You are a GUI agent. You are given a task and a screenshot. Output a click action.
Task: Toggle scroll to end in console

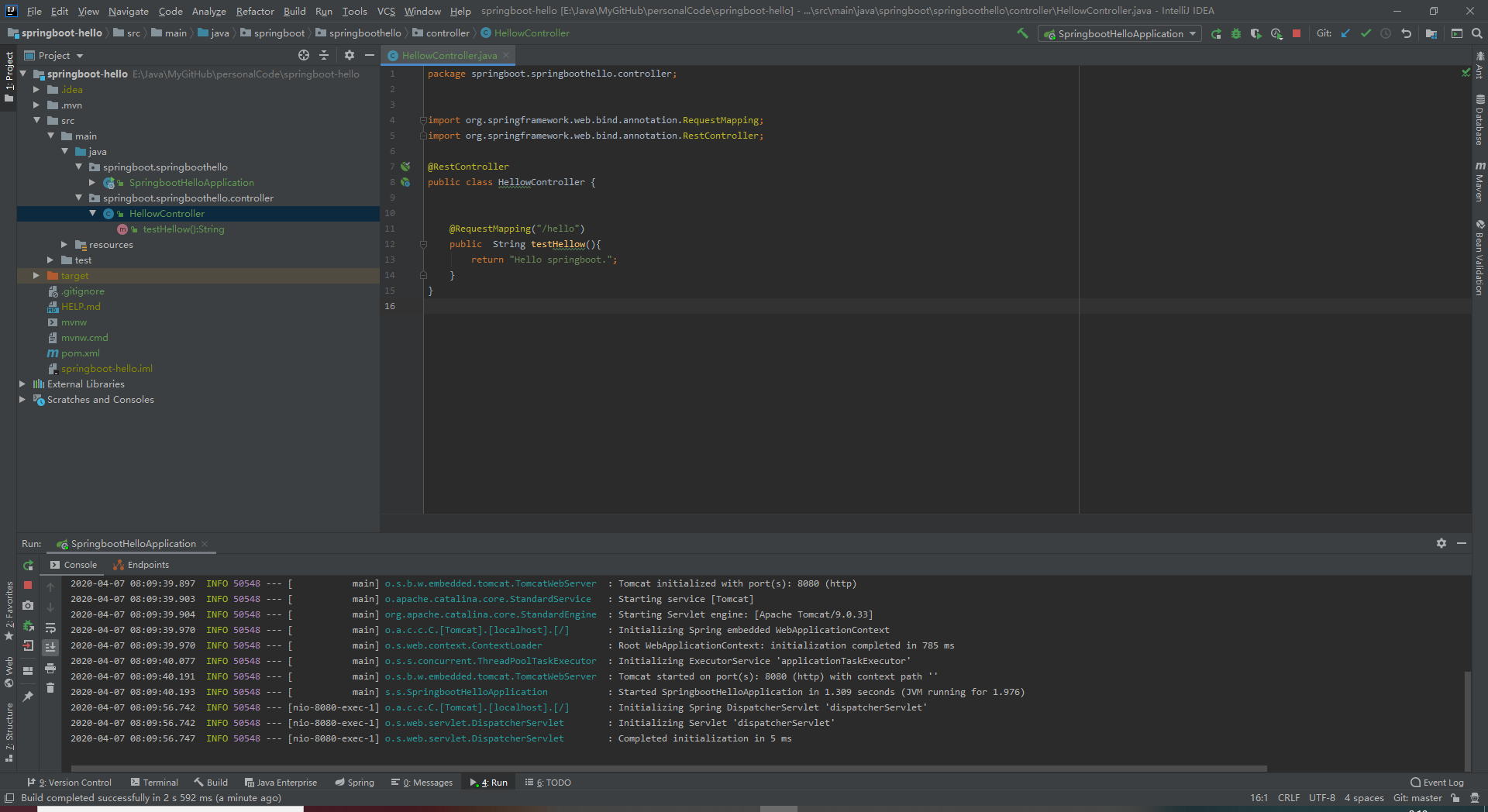tap(50, 647)
